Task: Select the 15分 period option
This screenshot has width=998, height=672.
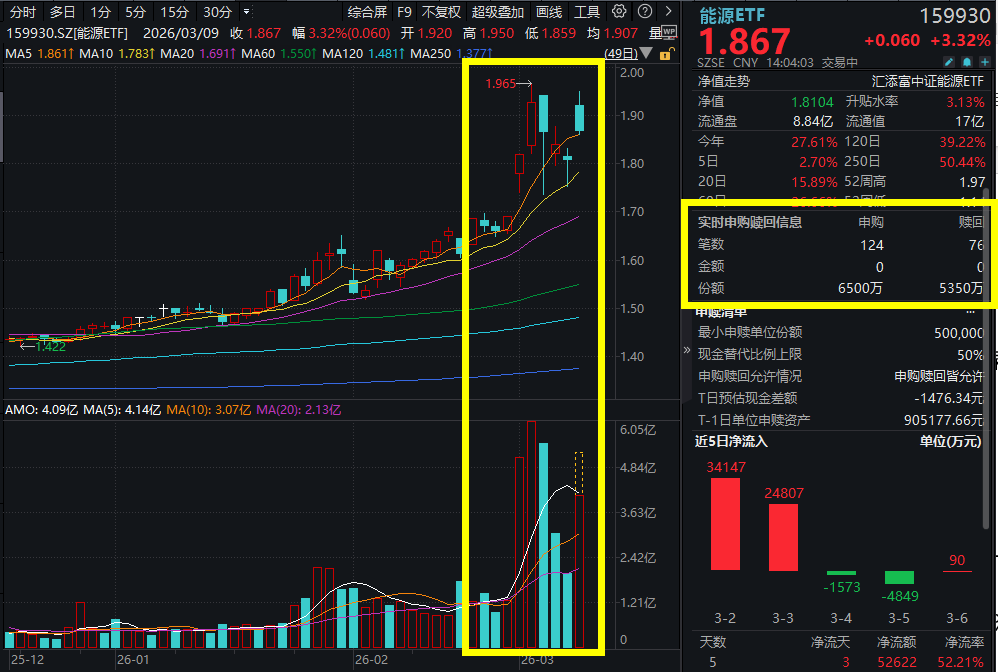Action: (173, 12)
